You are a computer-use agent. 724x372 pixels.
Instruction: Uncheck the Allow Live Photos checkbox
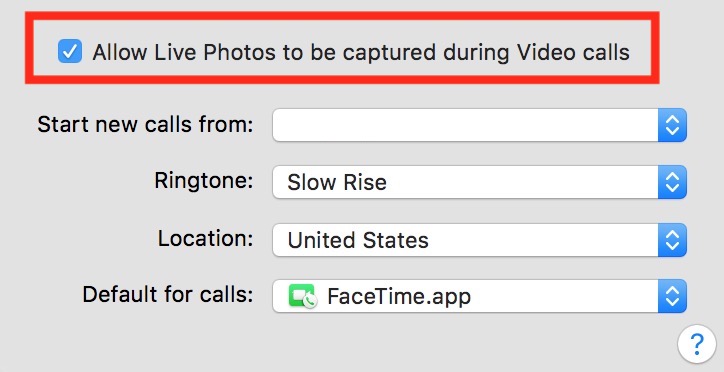pos(70,51)
